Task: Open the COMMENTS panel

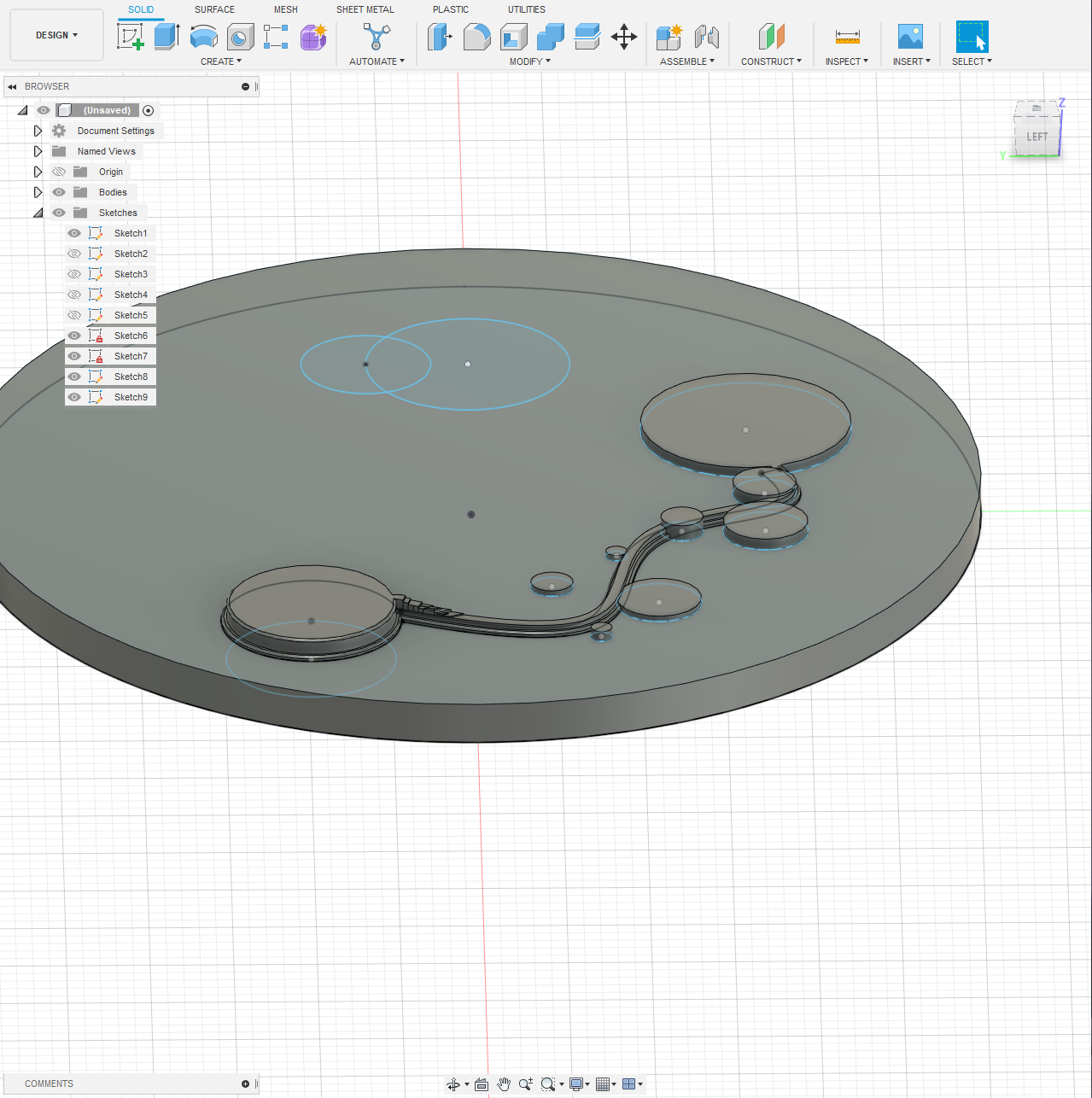Action: point(49,1083)
